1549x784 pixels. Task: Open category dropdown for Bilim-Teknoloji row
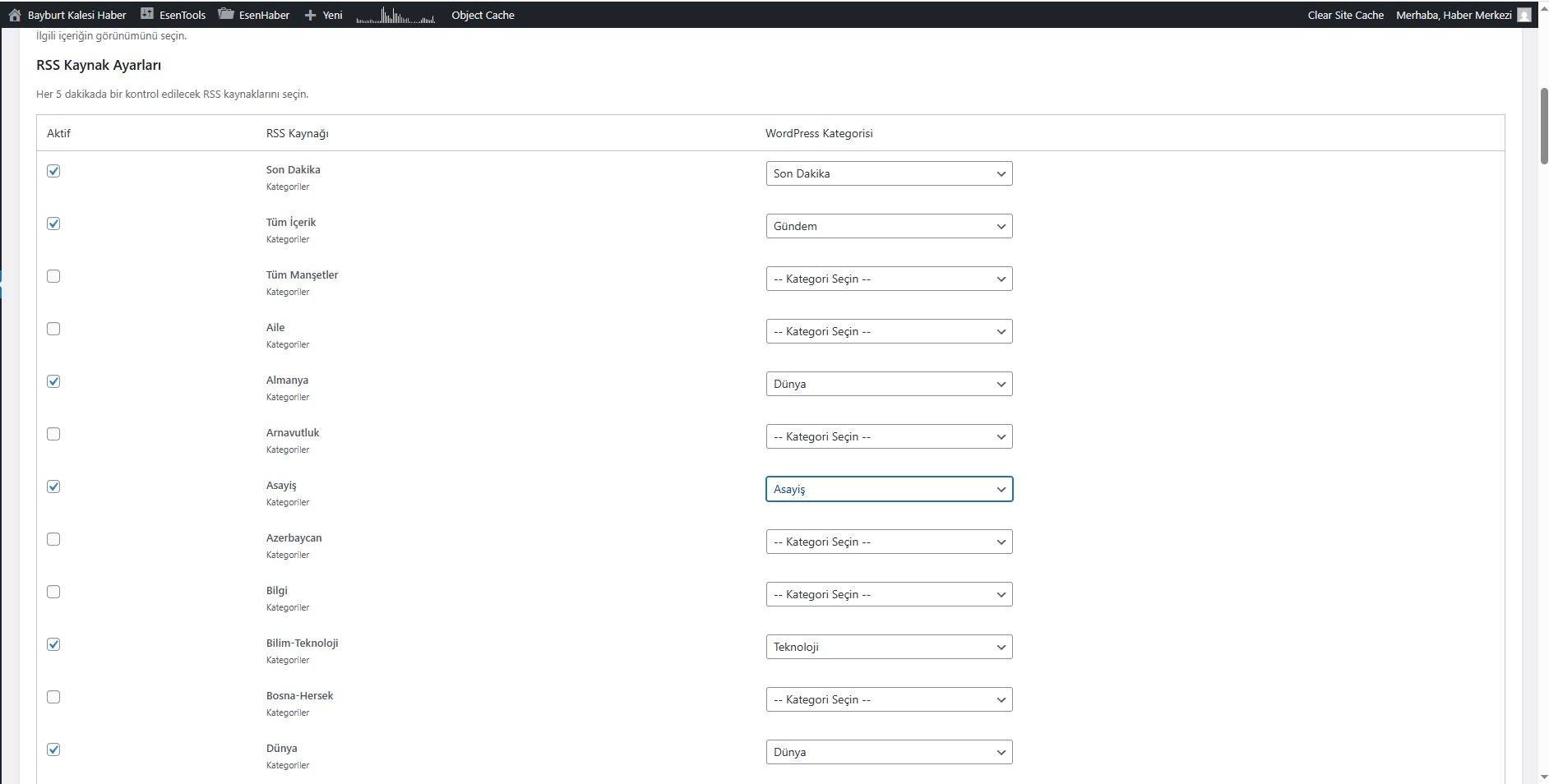coord(889,647)
